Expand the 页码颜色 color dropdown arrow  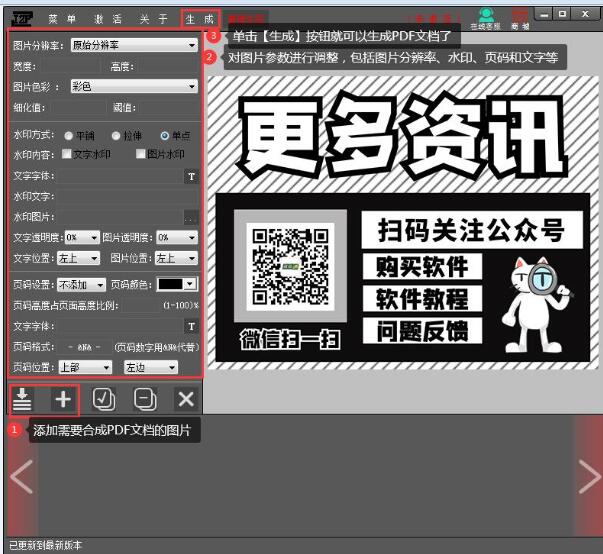tap(190, 284)
